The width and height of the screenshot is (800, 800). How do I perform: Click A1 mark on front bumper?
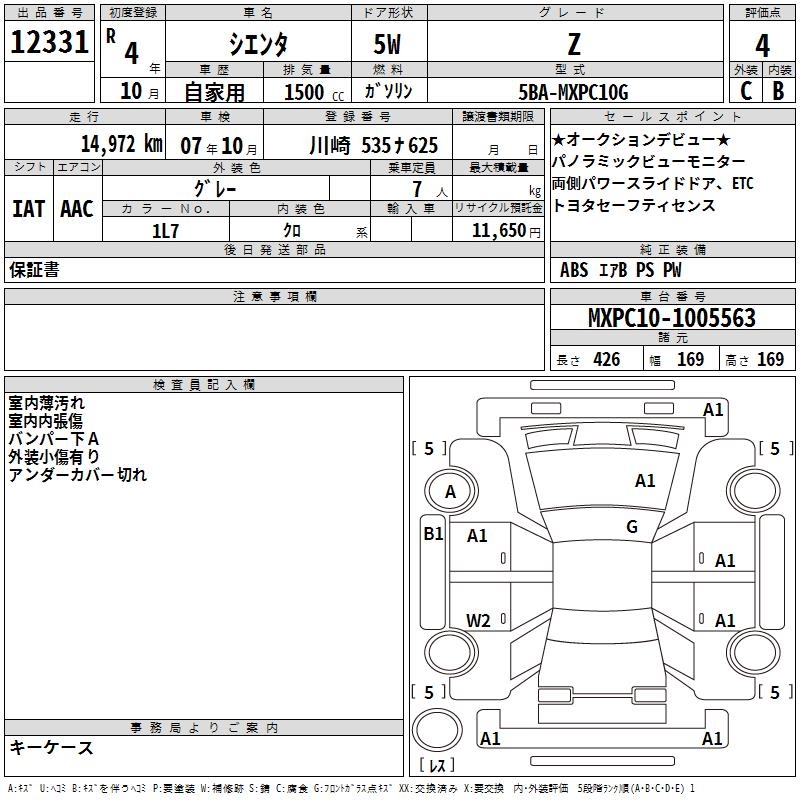(713, 410)
